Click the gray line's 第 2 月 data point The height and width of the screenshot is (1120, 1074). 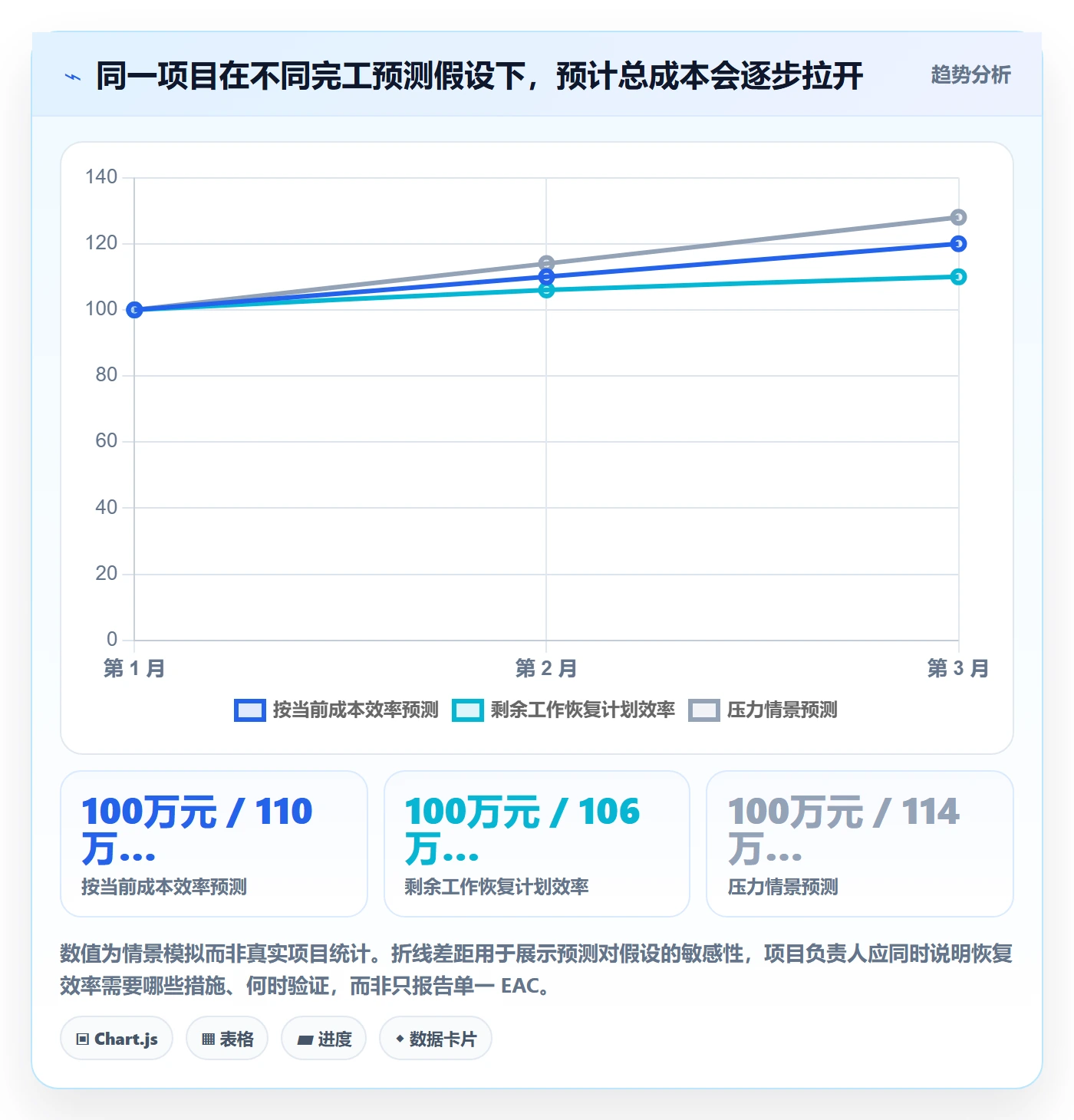tap(546, 263)
